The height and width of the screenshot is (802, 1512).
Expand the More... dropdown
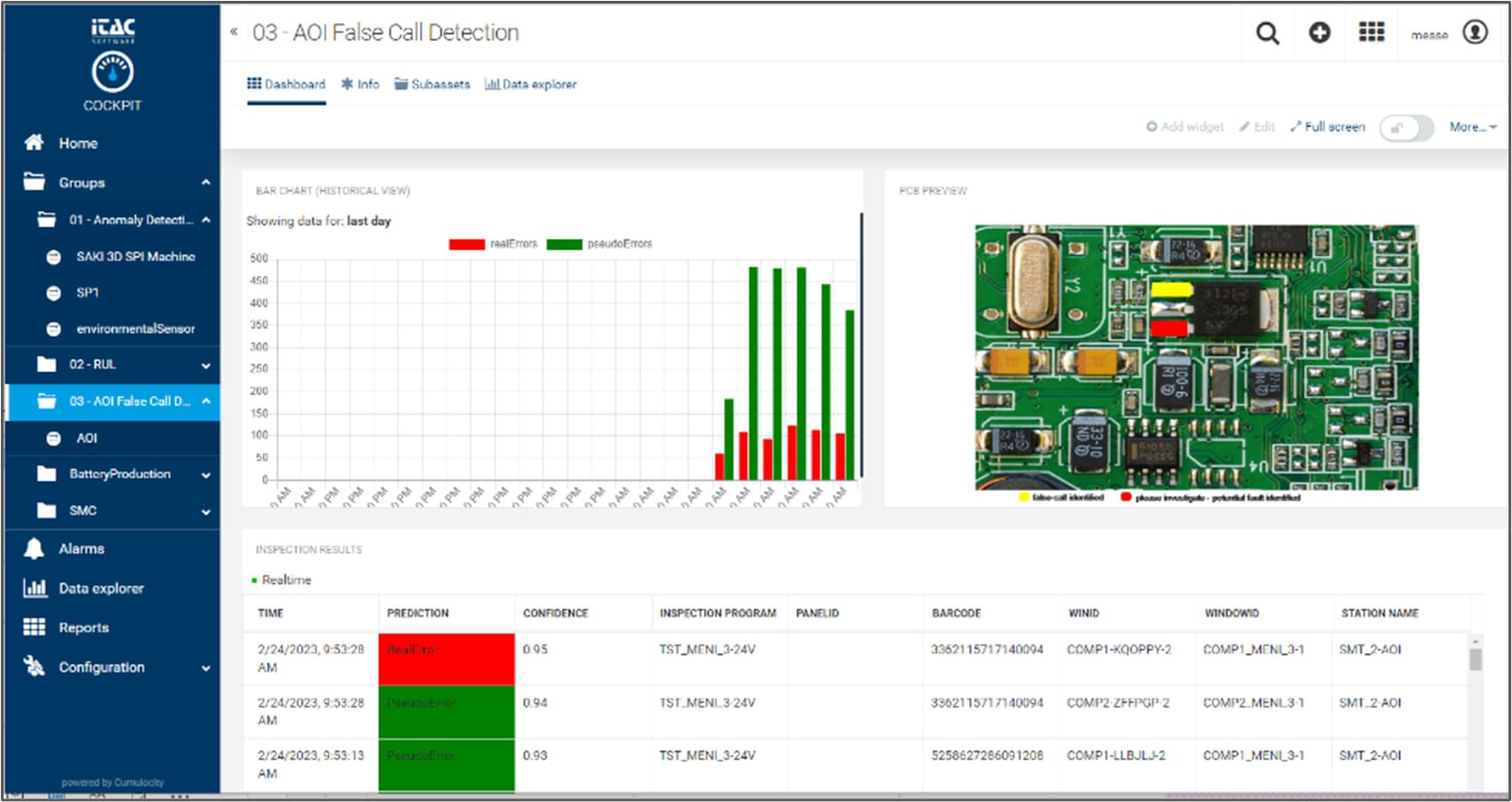coord(1471,127)
